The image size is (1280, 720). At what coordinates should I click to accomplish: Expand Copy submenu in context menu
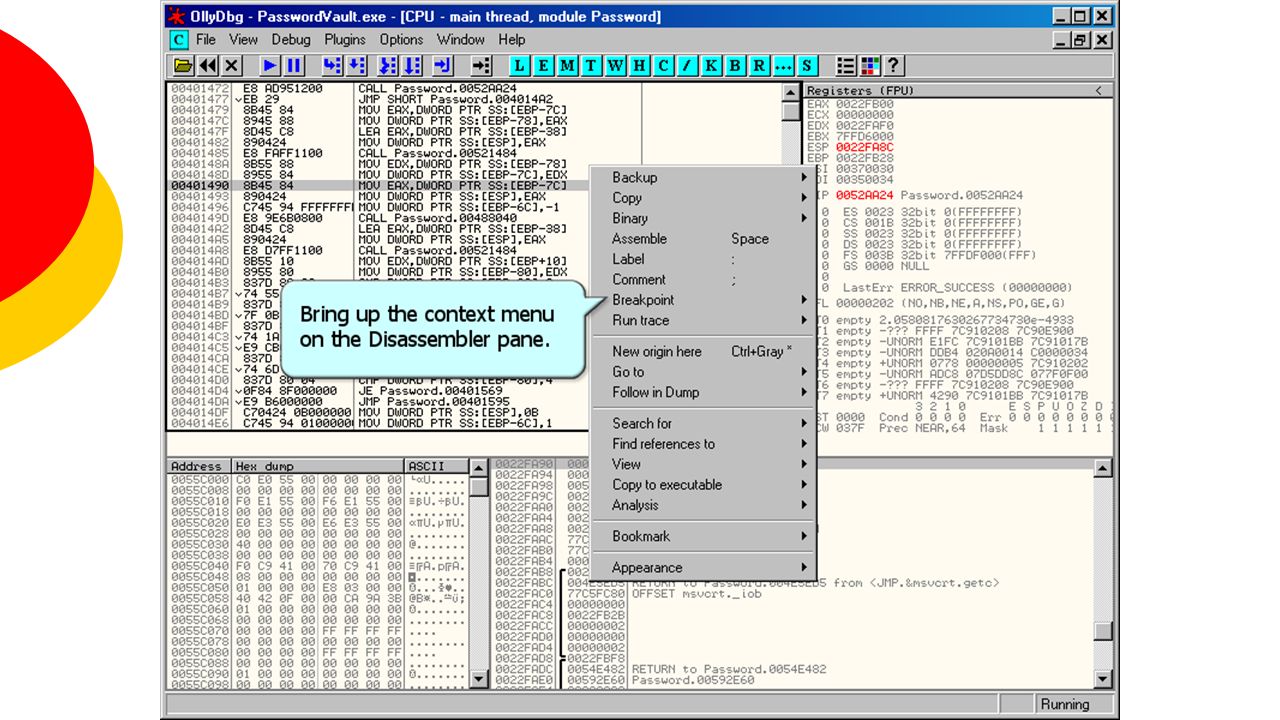[704, 198]
